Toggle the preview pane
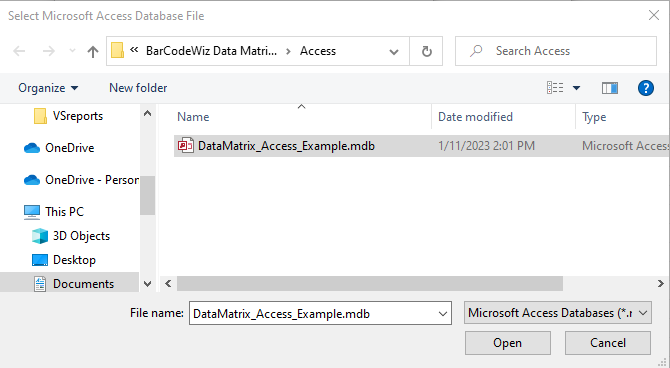Viewport: 670px width, 368px height. point(610,88)
